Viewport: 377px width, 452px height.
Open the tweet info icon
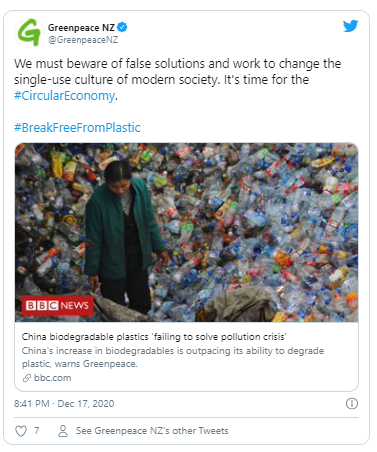[x=352, y=404]
